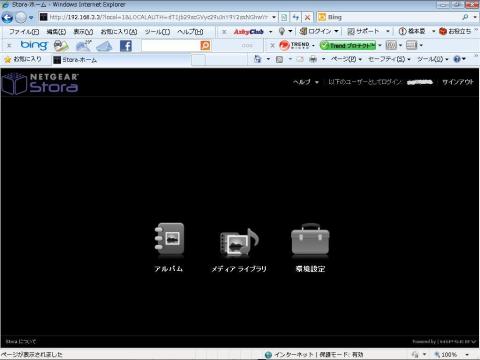Open the 編集(E) menu
Viewport: 480px width, 360px height.
(x=56, y=32)
